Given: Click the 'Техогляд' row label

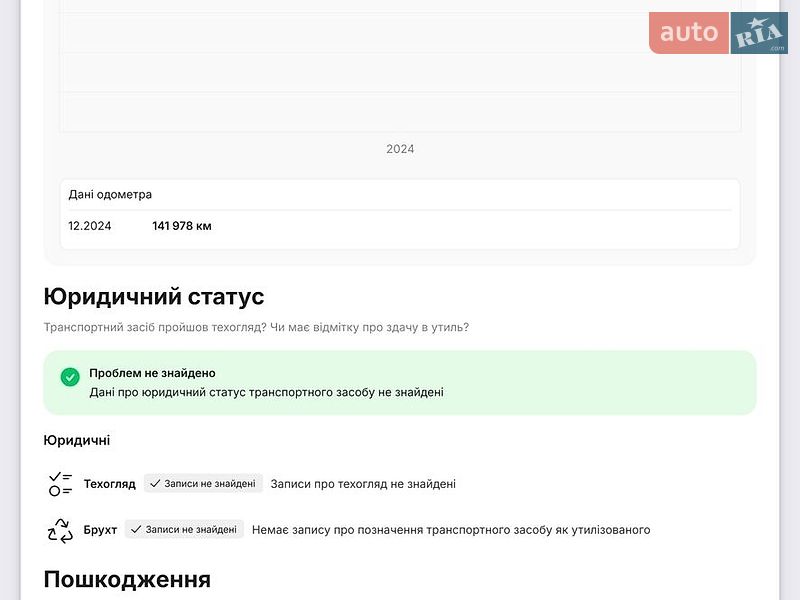Looking at the screenshot, I should pyautogui.click(x=110, y=484).
